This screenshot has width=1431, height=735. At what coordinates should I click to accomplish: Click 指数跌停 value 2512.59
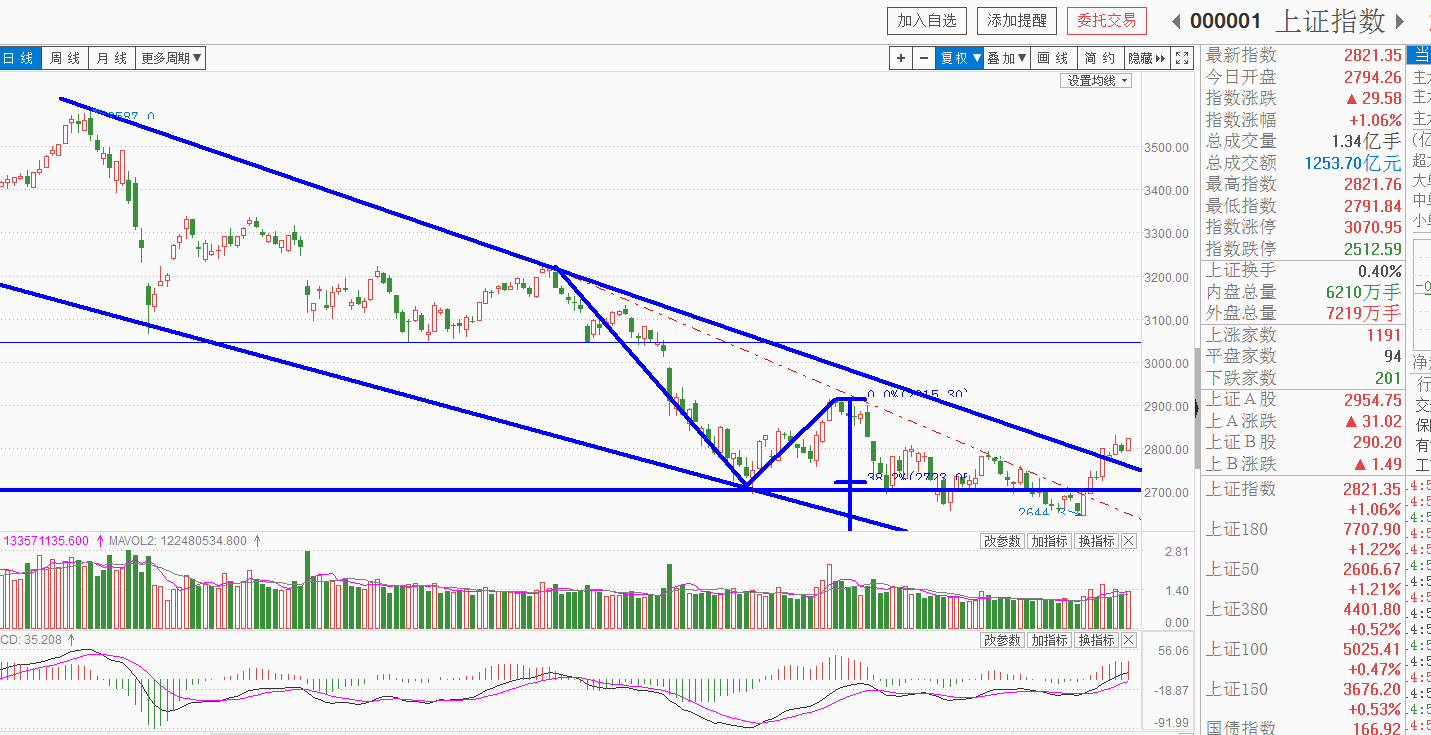tap(1373, 249)
